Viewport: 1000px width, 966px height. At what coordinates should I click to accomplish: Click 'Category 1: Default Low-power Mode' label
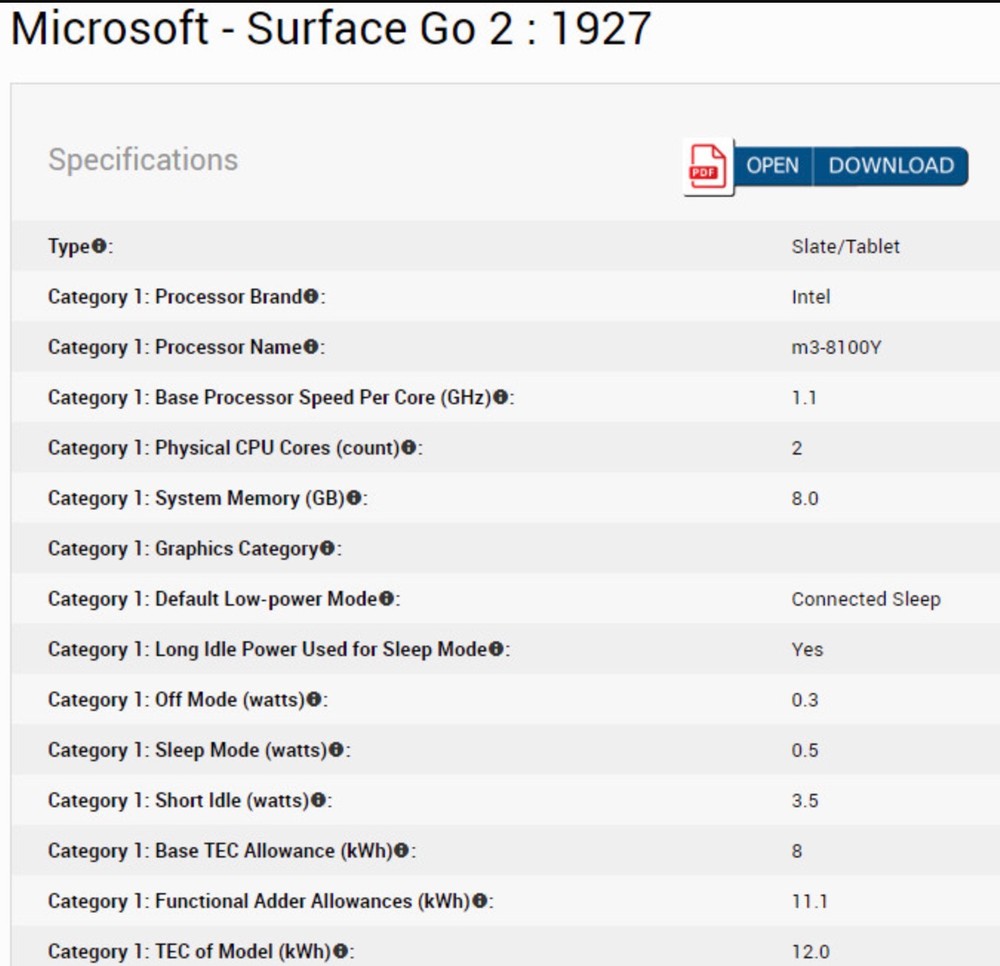[212, 599]
